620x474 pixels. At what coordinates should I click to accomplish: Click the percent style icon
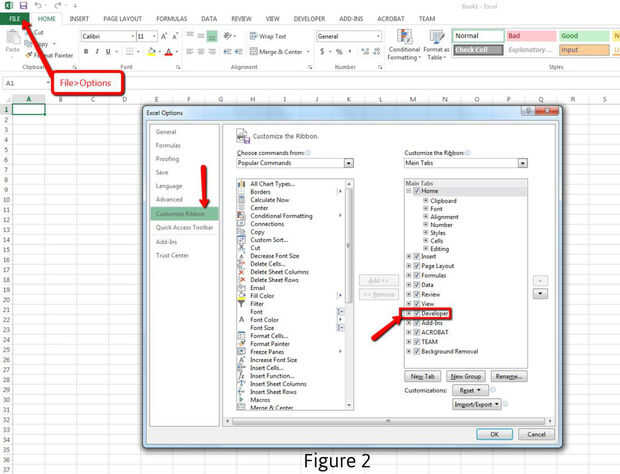pos(339,52)
